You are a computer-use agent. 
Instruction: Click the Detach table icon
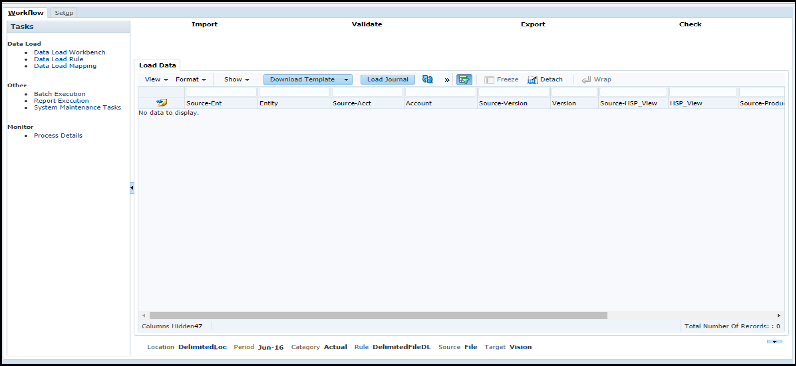pos(533,80)
